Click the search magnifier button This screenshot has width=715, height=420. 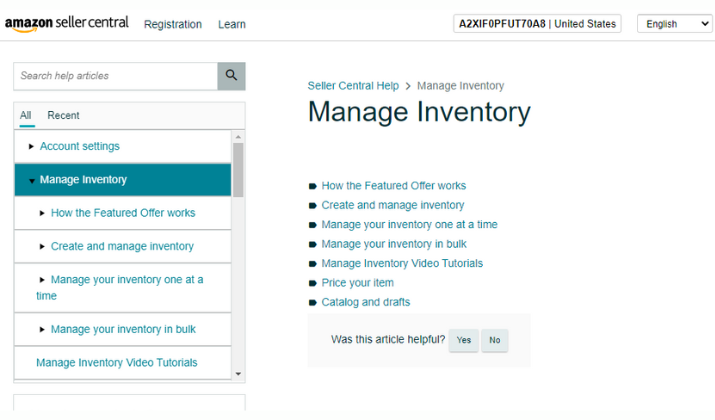pyautogui.click(x=231, y=76)
